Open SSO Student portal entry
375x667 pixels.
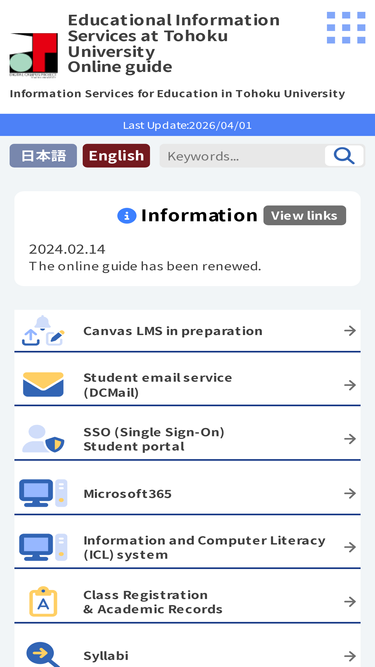[188, 439]
